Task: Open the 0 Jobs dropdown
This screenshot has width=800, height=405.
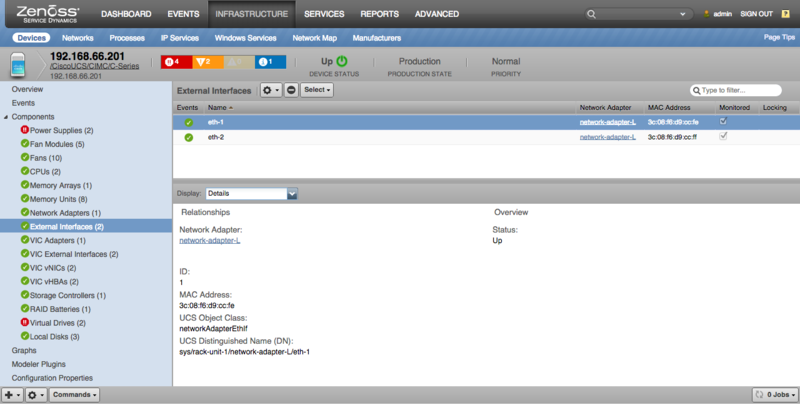Action: coord(774,395)
